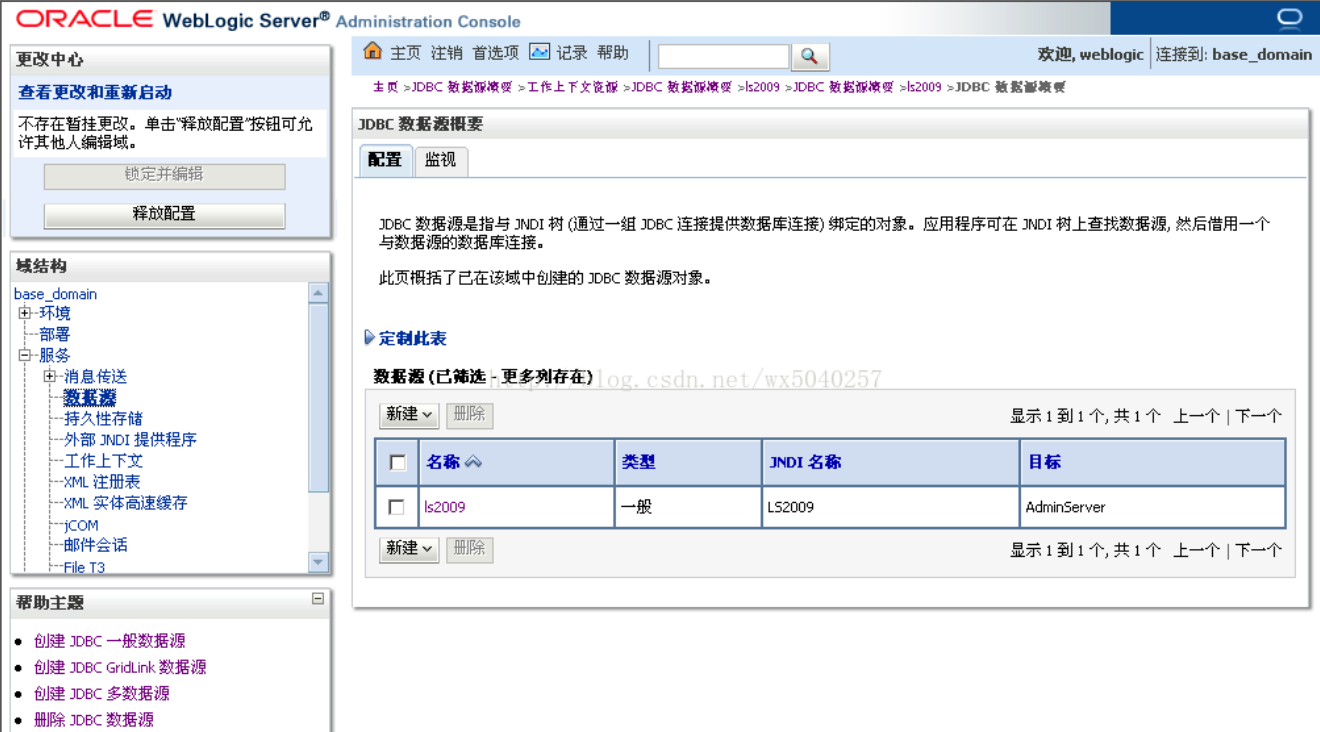Select 持久性存储 in the domain tree
The height and width of the screenshot is (732, 1320).
click(x=103, y=418)
